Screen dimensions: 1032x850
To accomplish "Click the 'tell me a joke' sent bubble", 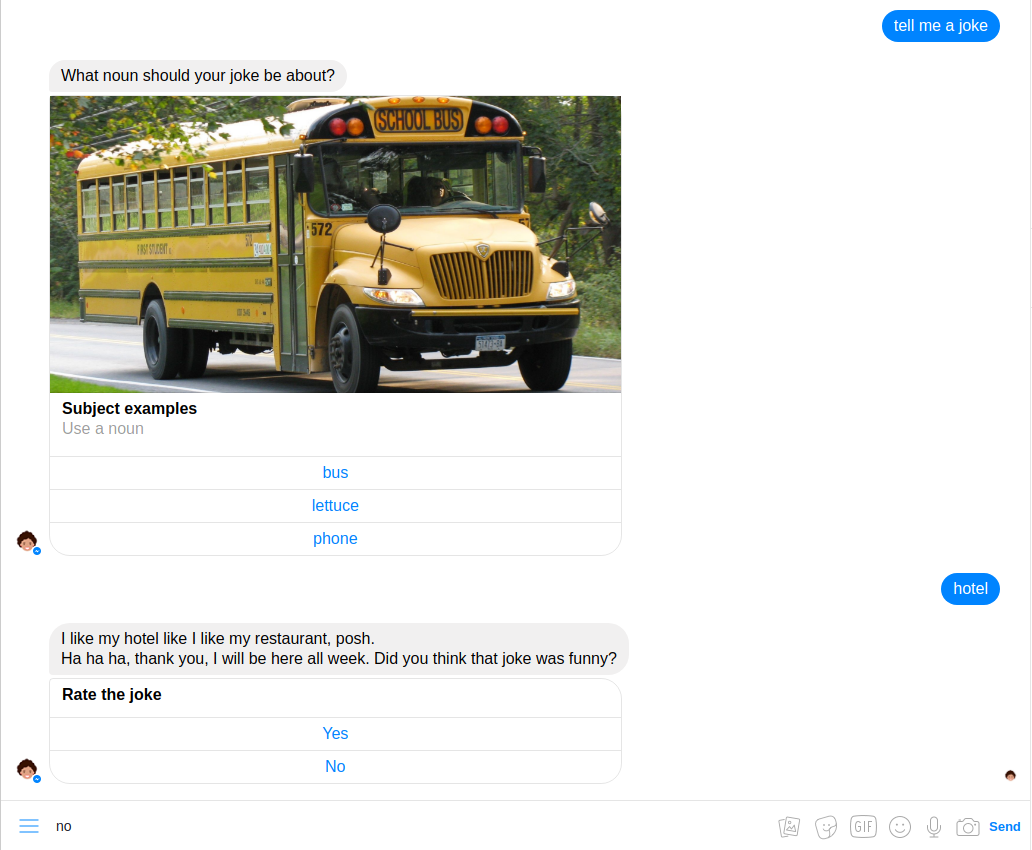I will click(x=941, y=26).
